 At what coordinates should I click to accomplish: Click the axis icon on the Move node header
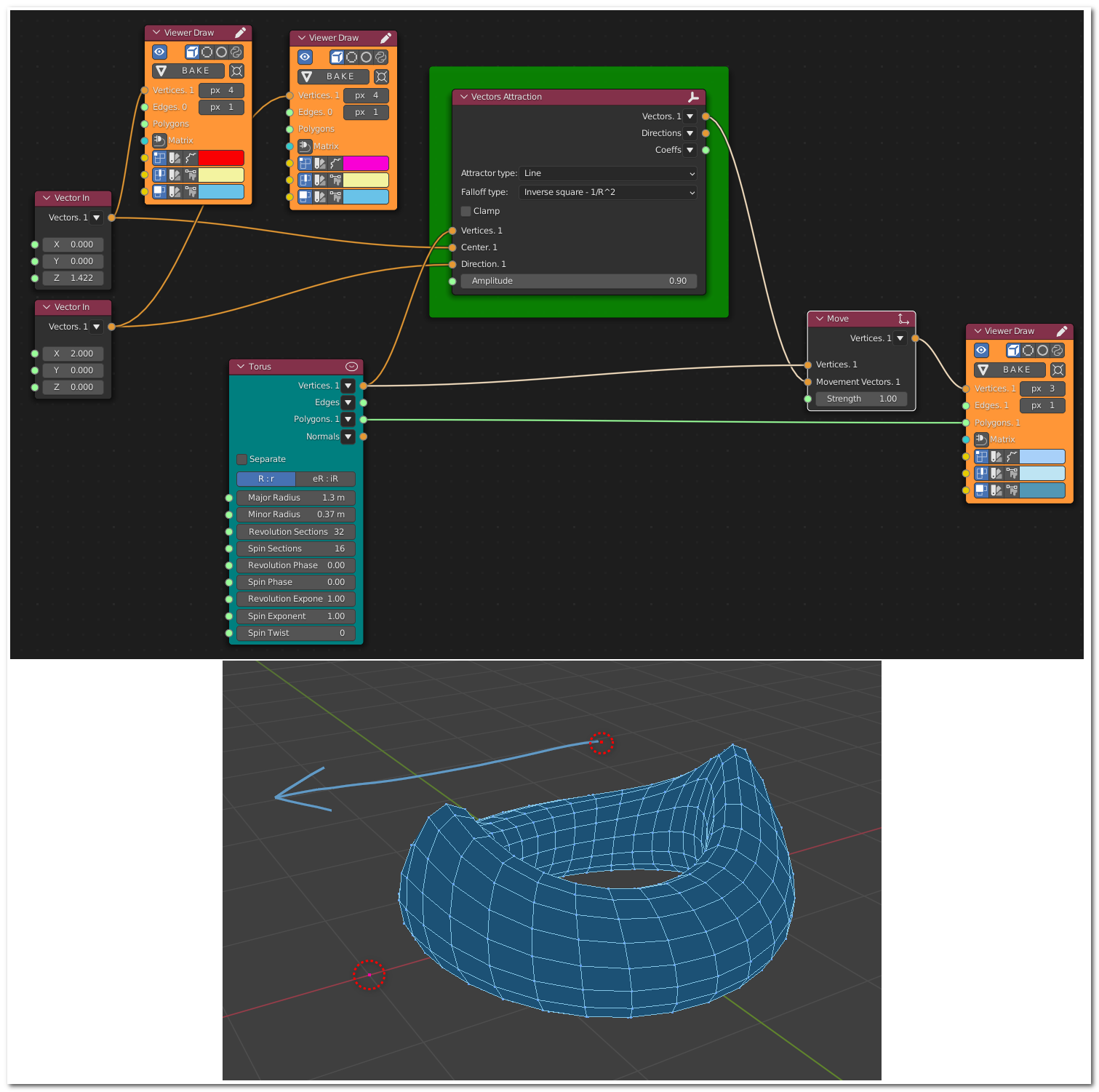point(903,319)
